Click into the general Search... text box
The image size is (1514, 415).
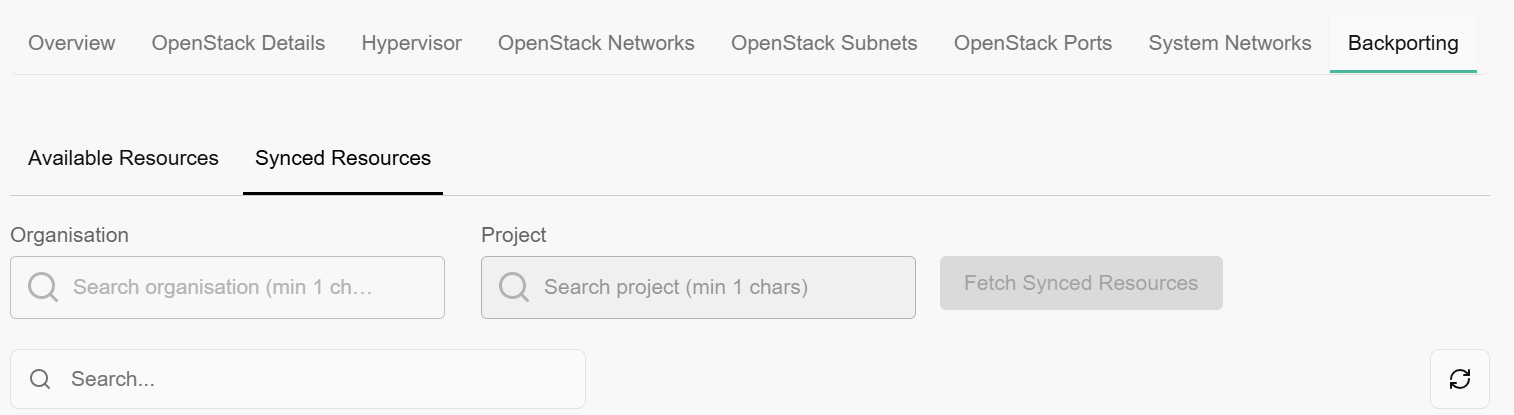click(310, 379)
